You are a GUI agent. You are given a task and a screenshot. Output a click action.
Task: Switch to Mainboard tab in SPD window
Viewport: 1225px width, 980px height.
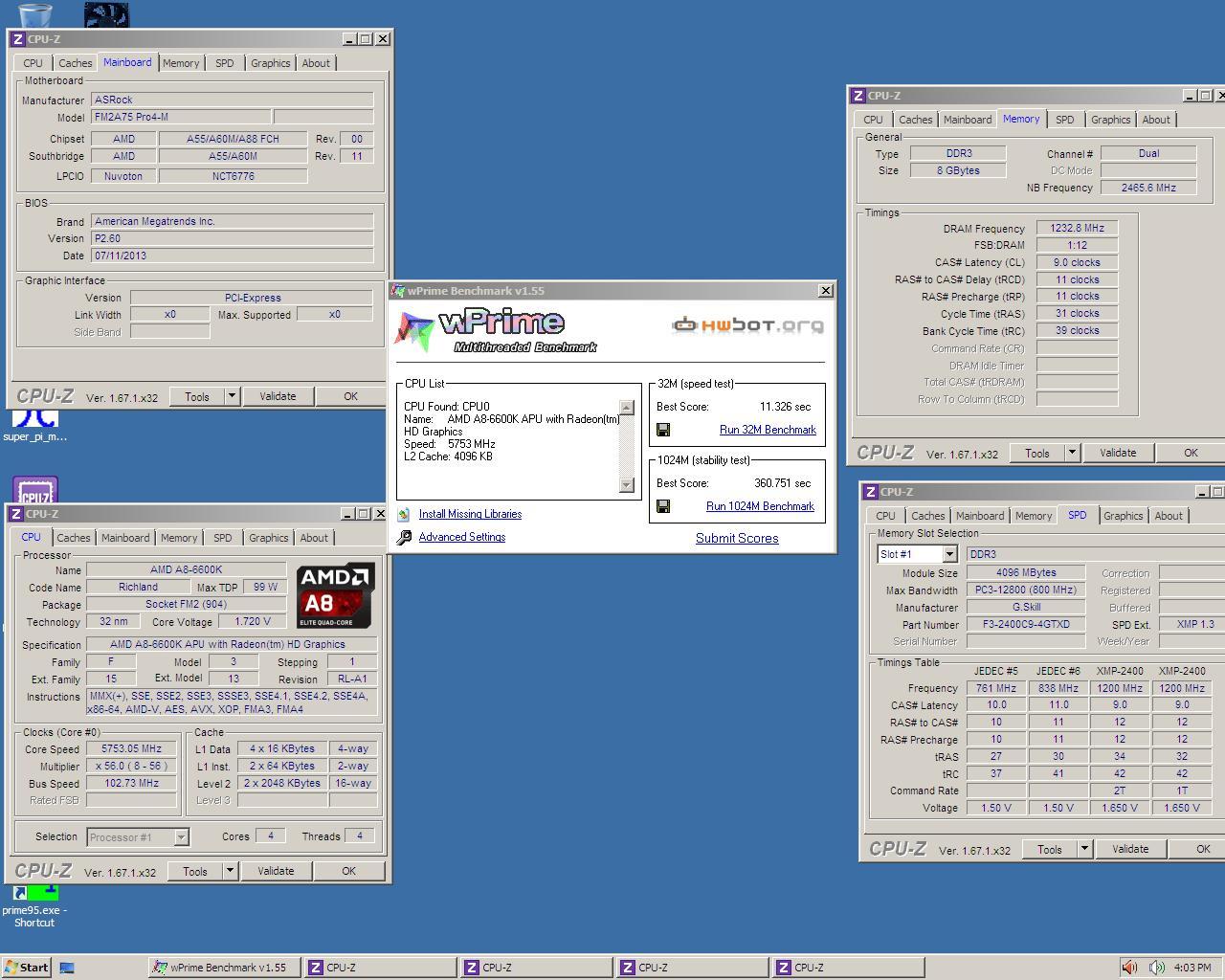click(980, 516)
